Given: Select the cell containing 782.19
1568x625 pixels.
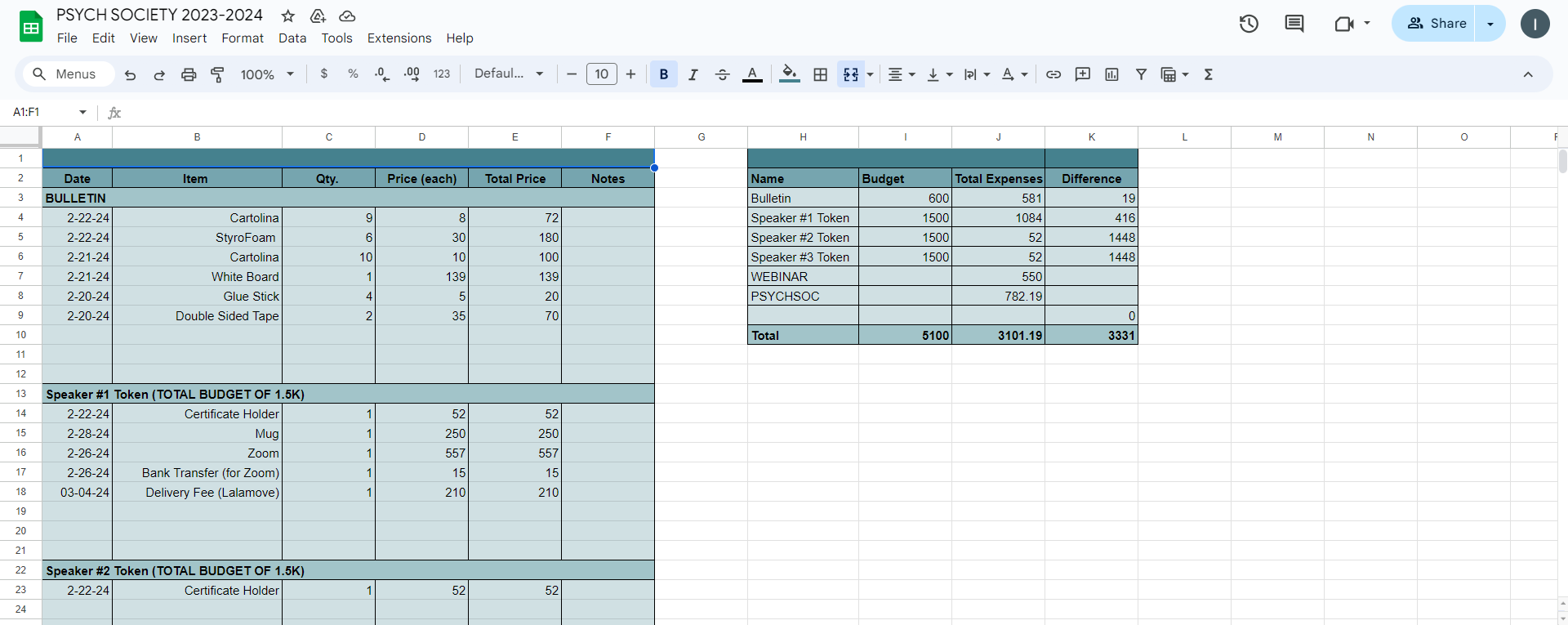Looking at the screenshot, I should click(998, 296).
